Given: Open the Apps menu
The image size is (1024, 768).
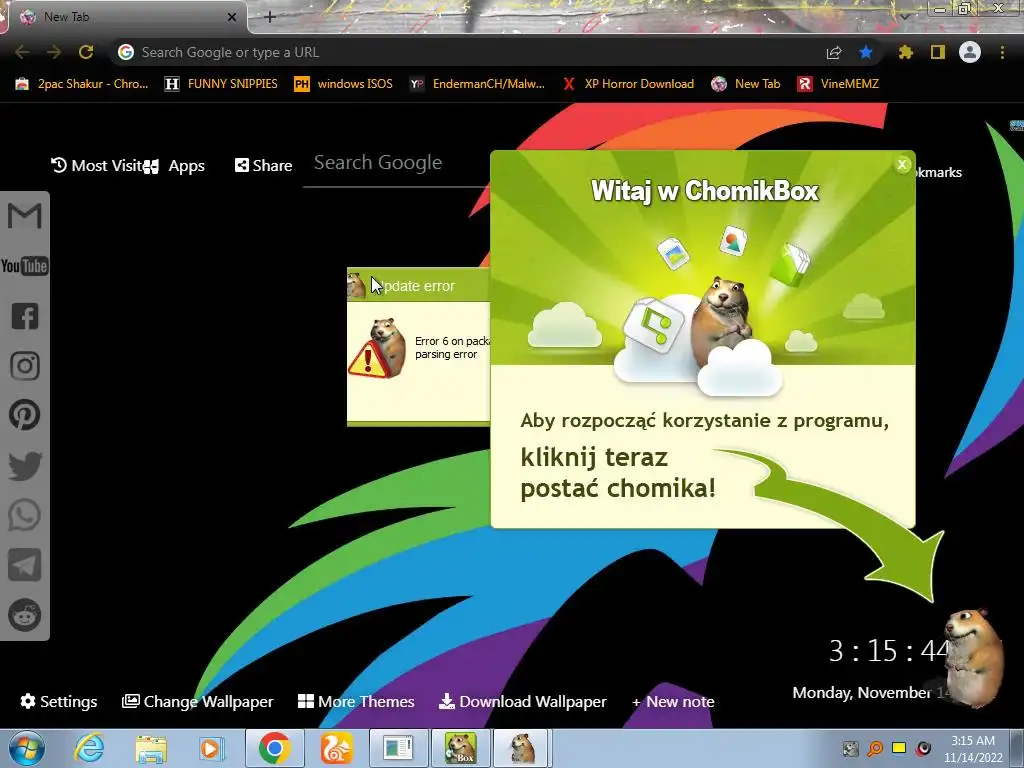Looking at the screenshot, I should (175, 166).
